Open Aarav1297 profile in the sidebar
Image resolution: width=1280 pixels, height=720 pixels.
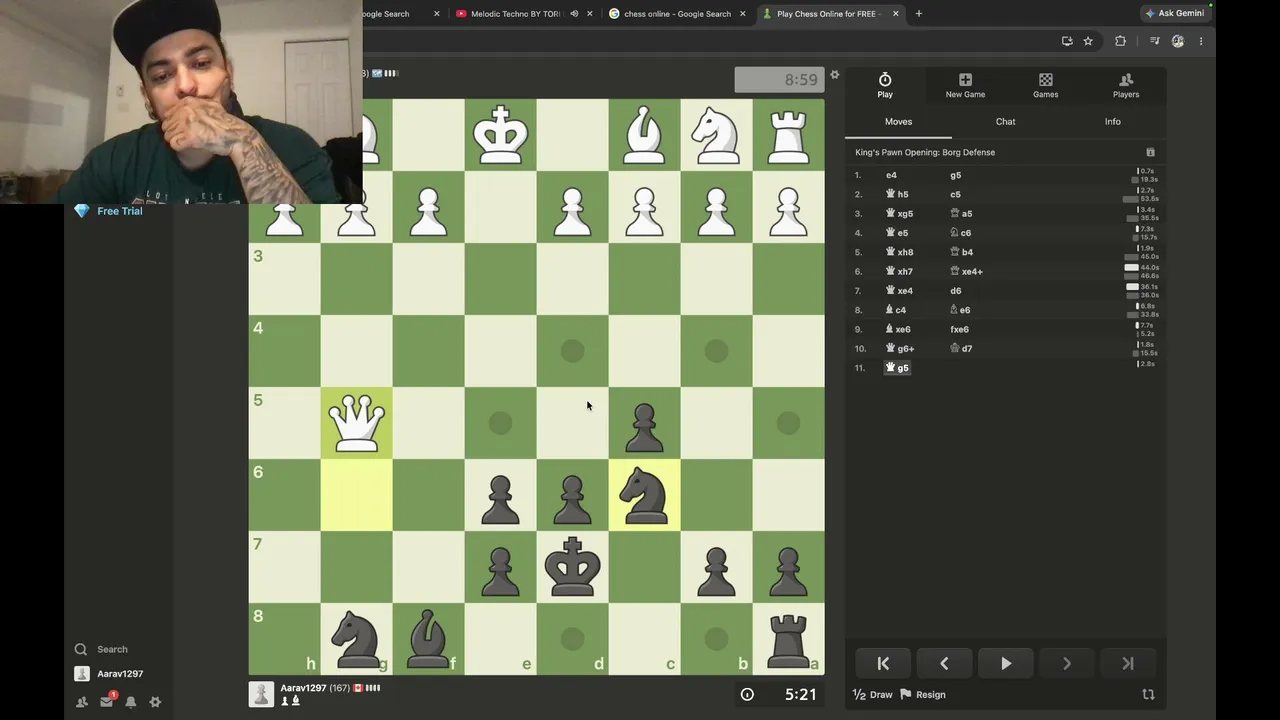pyautogui.click(x=109, y=674)
